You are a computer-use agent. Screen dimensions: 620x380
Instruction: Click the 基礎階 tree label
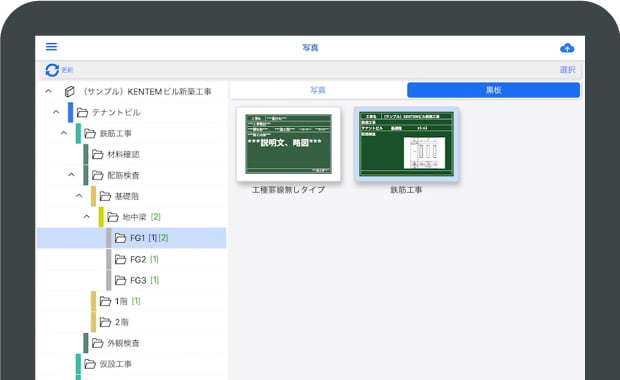coord(127,196)
